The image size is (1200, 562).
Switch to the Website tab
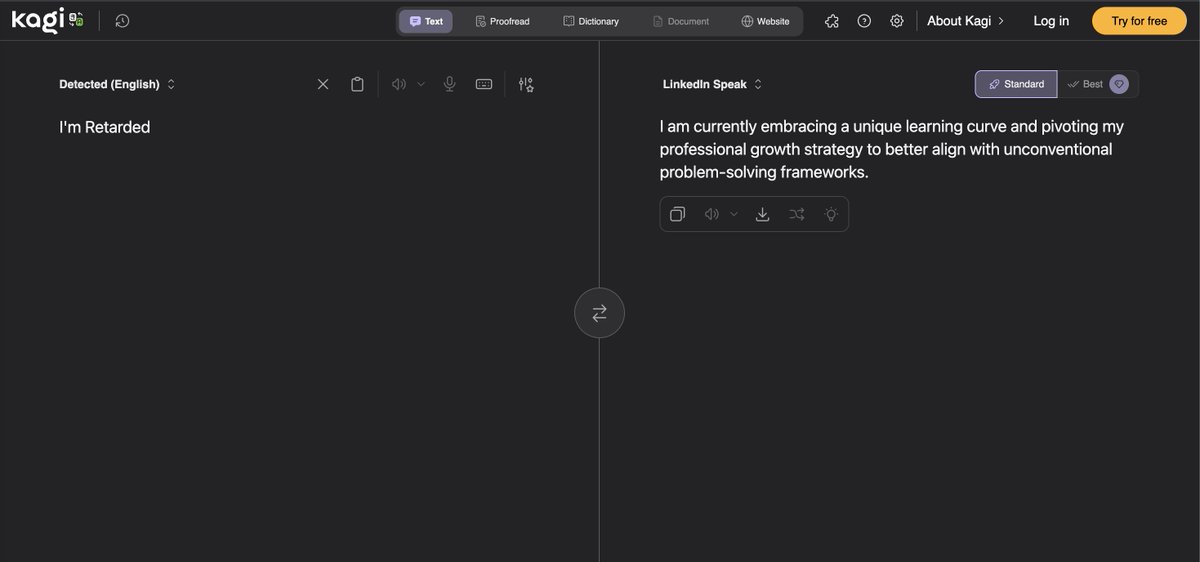click(x=765, y=21)
